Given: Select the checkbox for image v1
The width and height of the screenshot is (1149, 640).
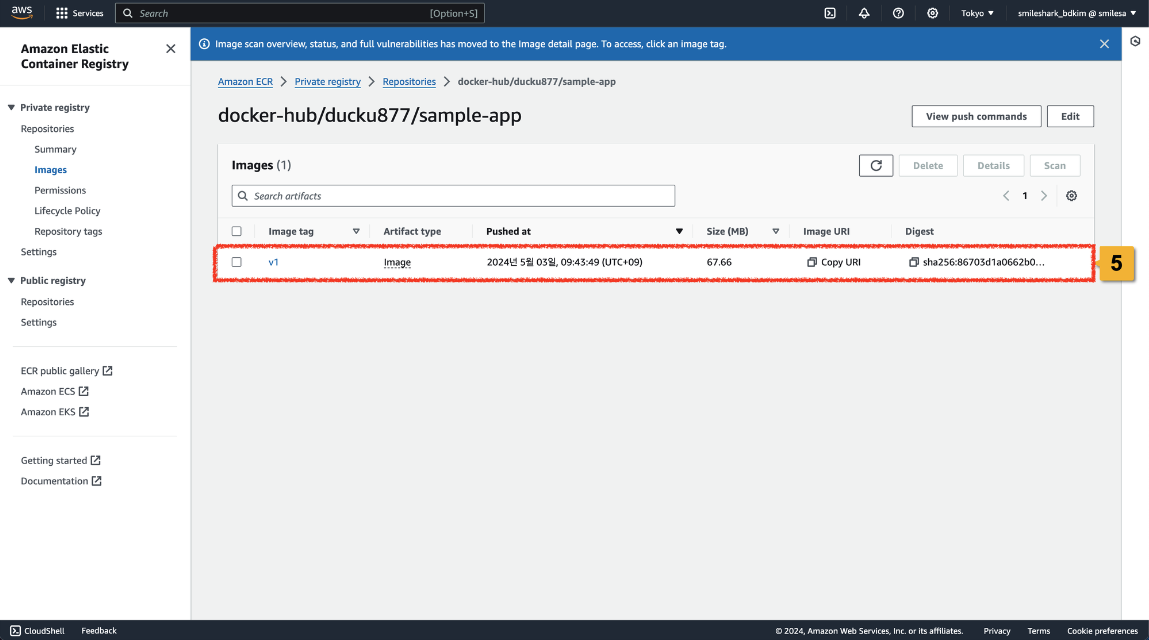Looking at the screenshot, I should point(237,262).
